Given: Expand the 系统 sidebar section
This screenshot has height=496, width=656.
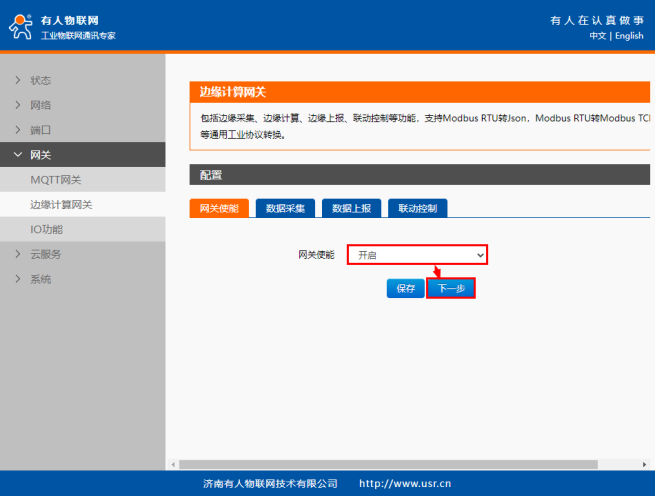Looking at the screenshot, I should [x=40, y=279].
